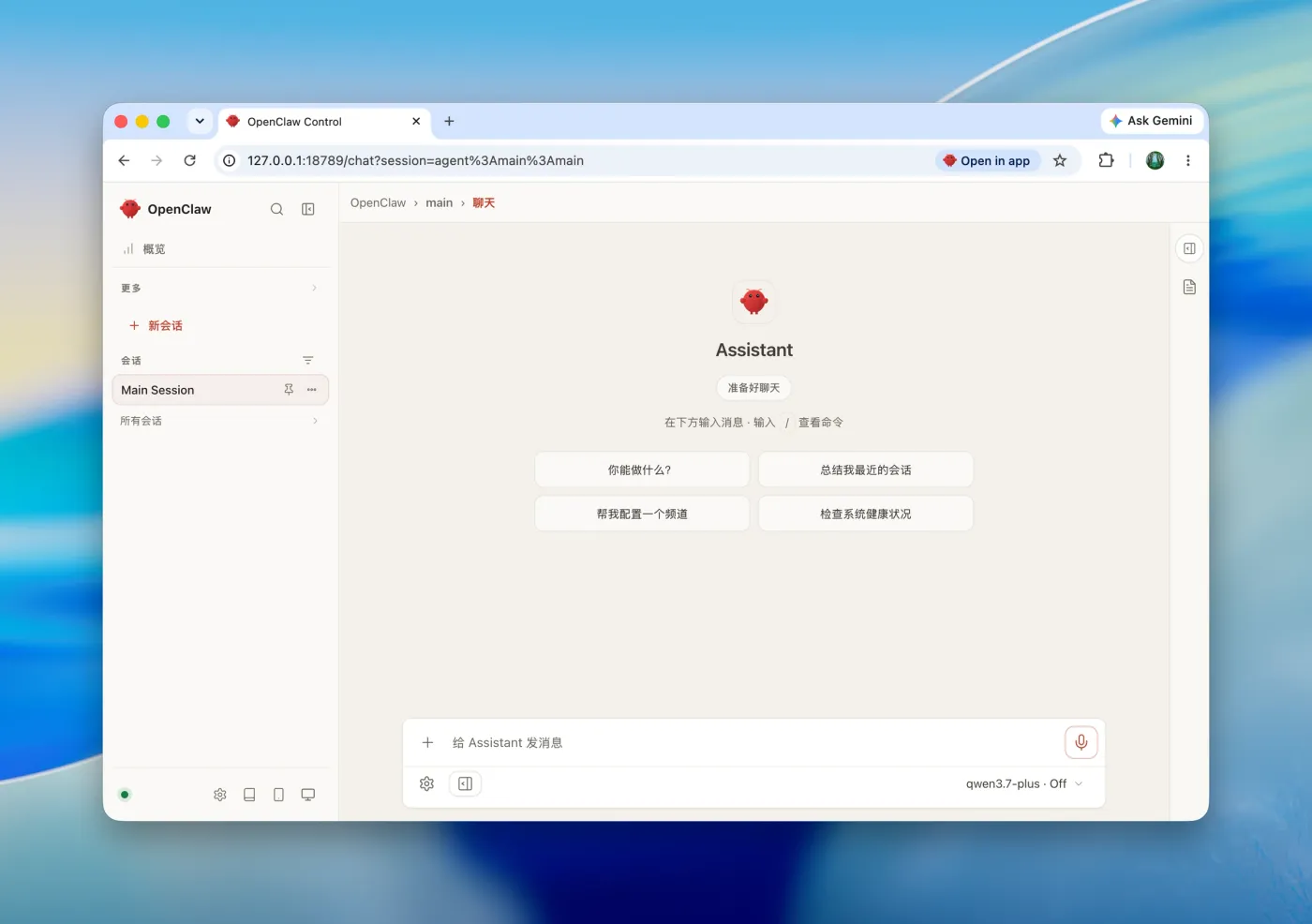Open the composer settings gear

click(x=426, y=783)
